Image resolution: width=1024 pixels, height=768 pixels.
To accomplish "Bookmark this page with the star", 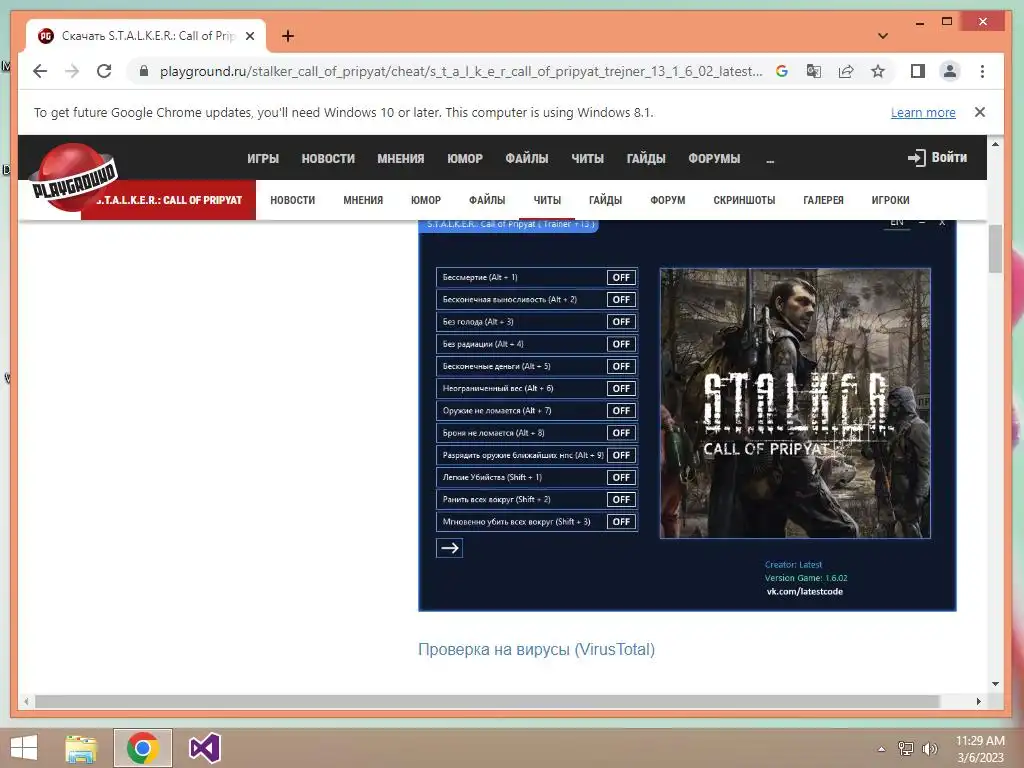I will (878, 71).
